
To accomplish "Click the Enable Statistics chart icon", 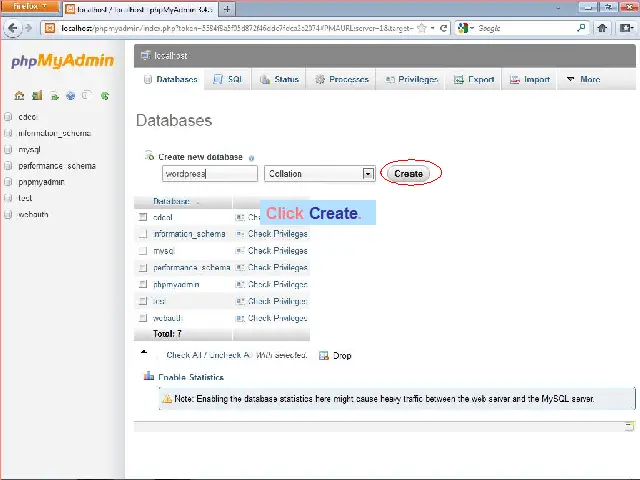I will 149,376.
